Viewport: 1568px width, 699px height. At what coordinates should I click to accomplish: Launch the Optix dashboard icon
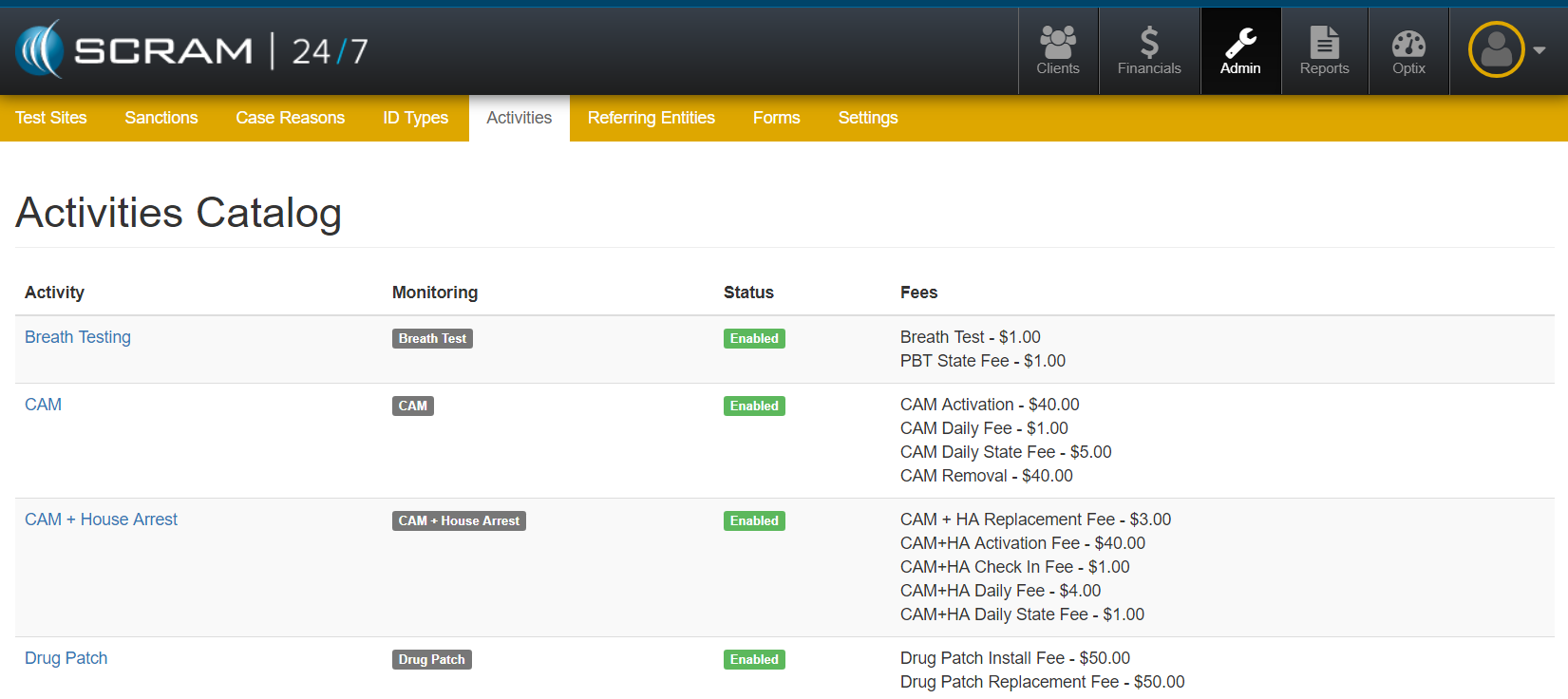(1408, 43)
